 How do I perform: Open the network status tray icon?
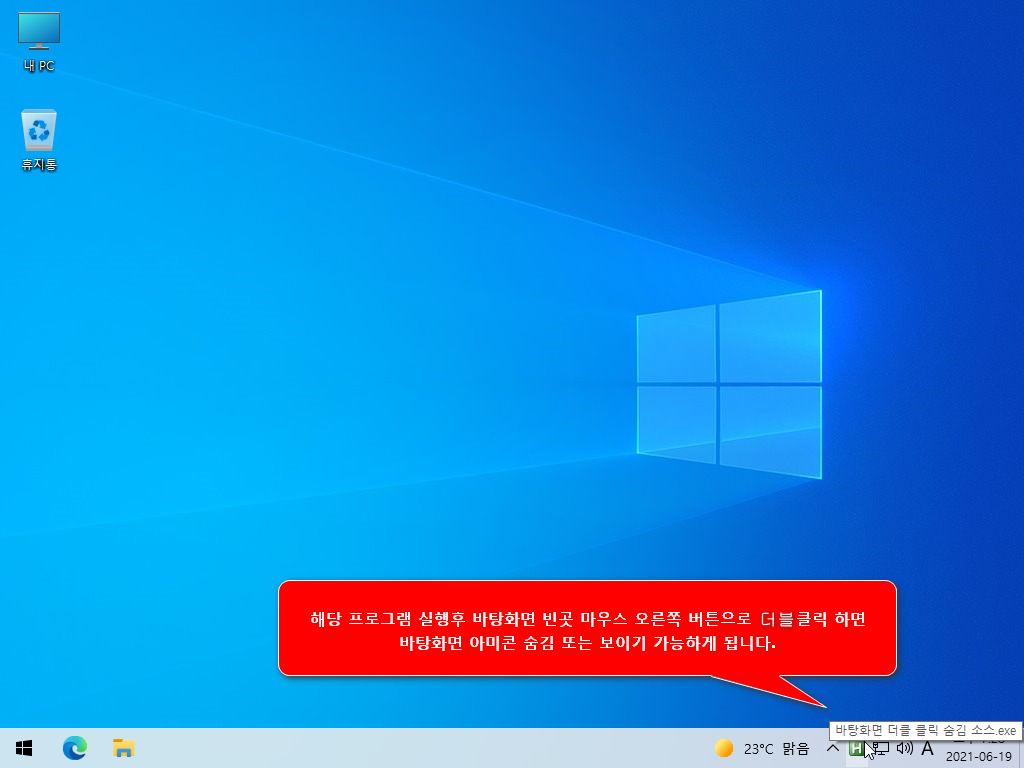[x=881, y=748]
